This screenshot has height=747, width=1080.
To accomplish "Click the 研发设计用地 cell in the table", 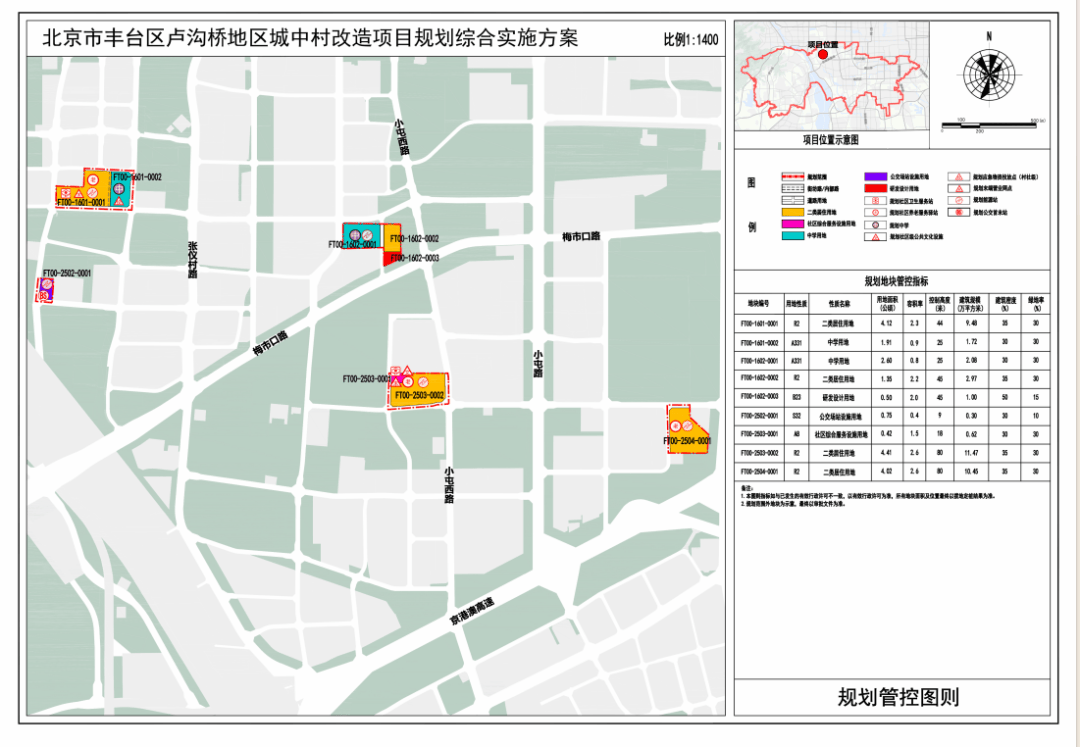I will [x=838, y=397].
